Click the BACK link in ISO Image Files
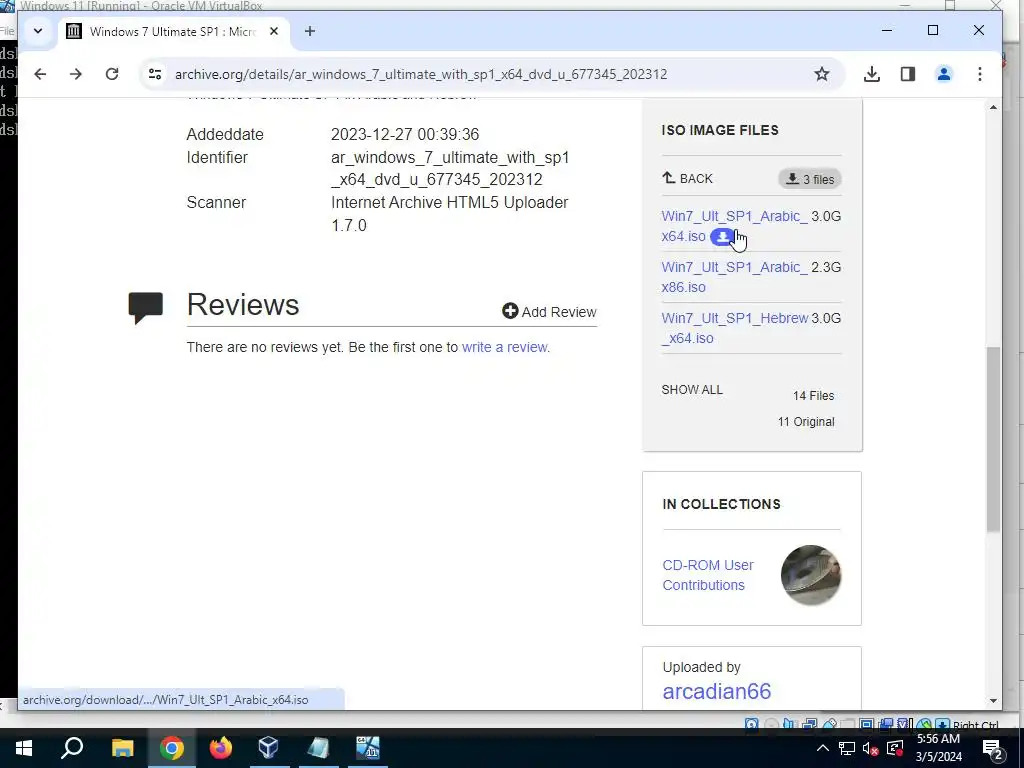The width and height of the screenshot is (1024, 768). pyautogui.click(x=688, y=178)
